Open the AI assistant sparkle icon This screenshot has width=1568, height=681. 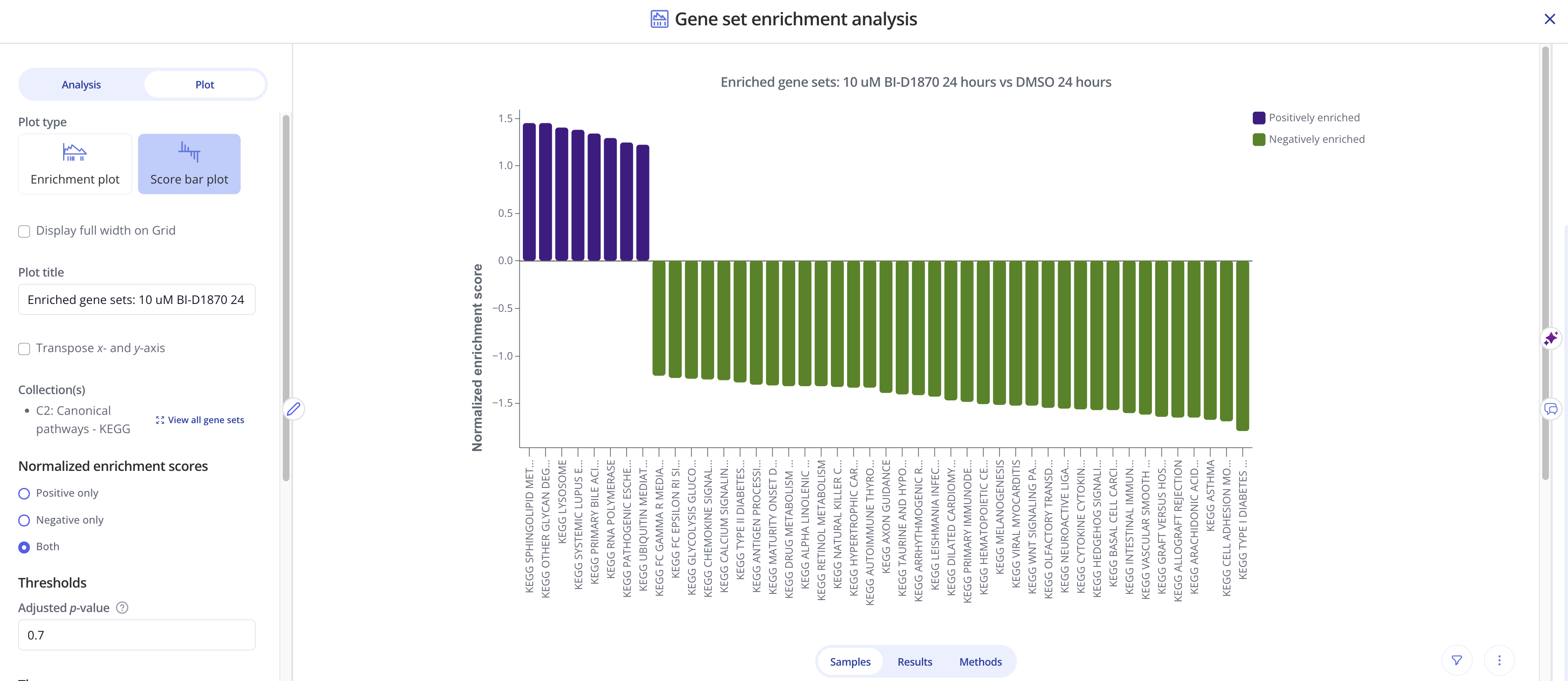pos(1551,338)
